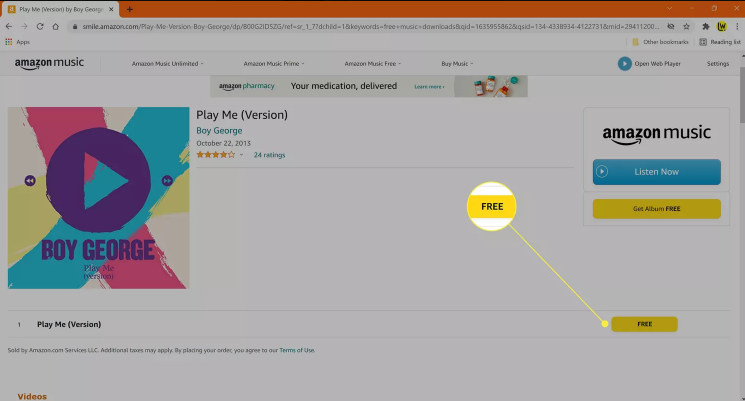Open the yellow W profile icon

pyautogui.click(x=722, y=27)
